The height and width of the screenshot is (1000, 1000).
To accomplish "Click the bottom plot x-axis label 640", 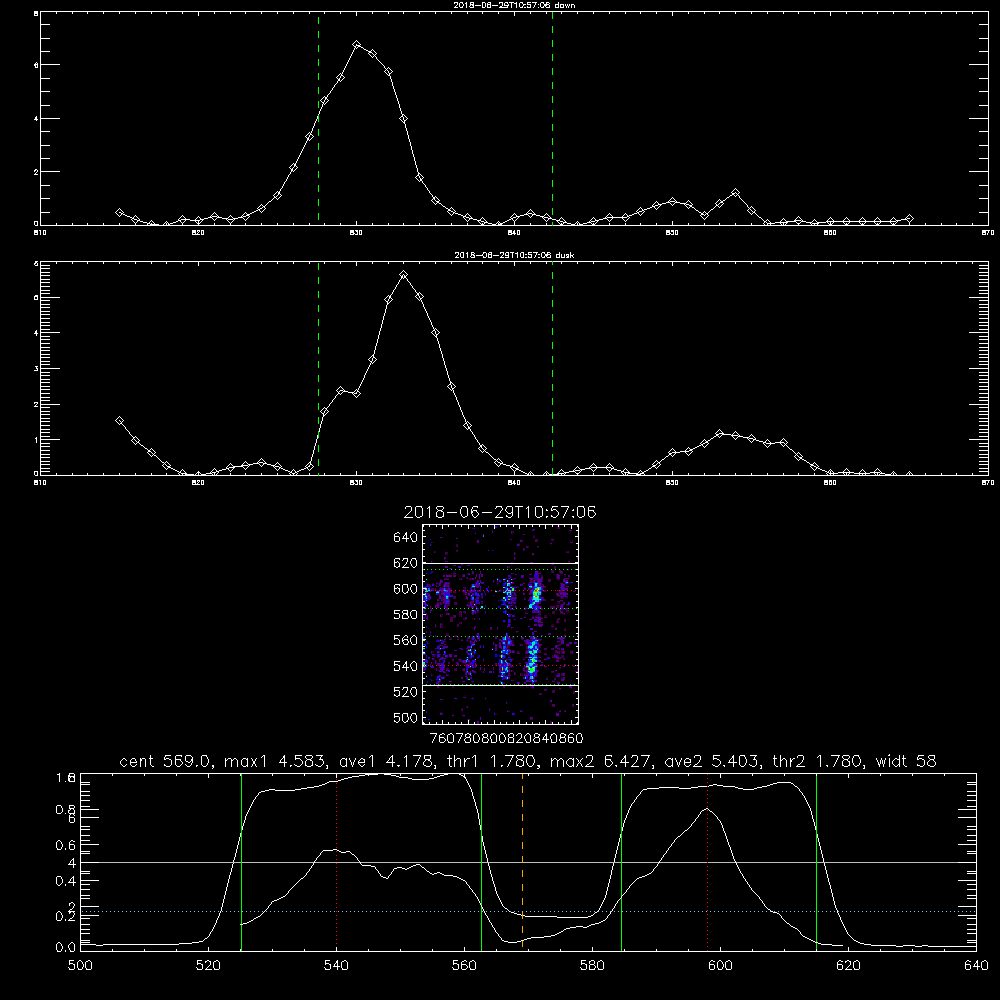I will 976,966.
